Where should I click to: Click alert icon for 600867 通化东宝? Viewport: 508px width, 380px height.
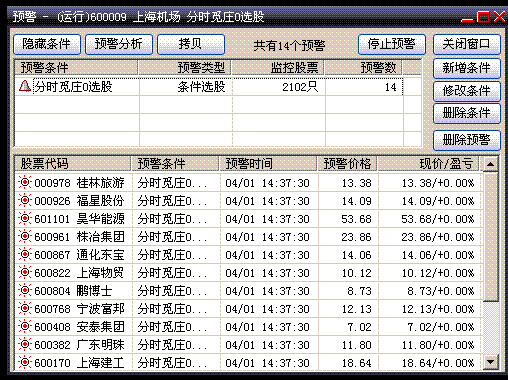(x=25, y=255)
